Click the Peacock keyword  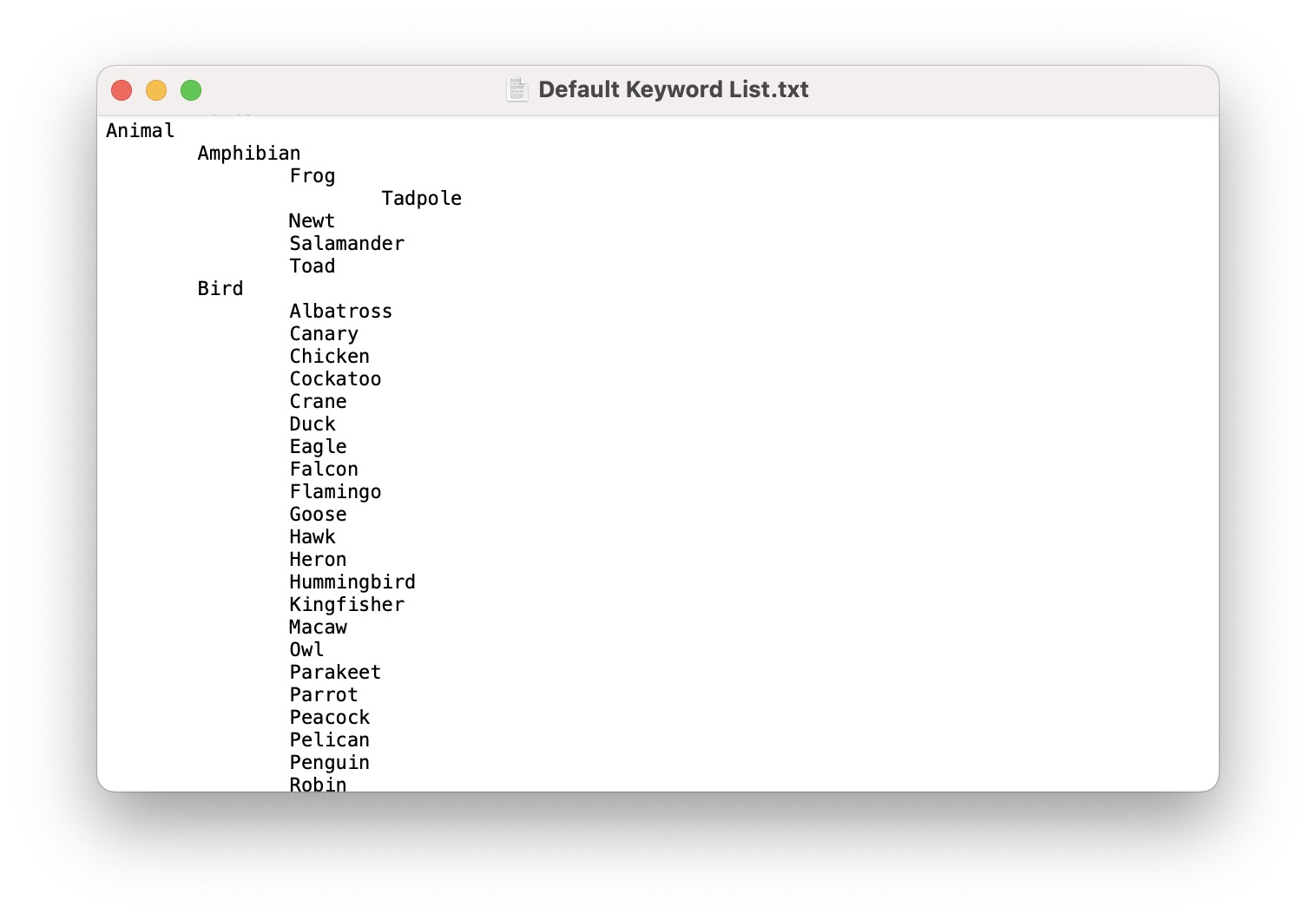329,718
